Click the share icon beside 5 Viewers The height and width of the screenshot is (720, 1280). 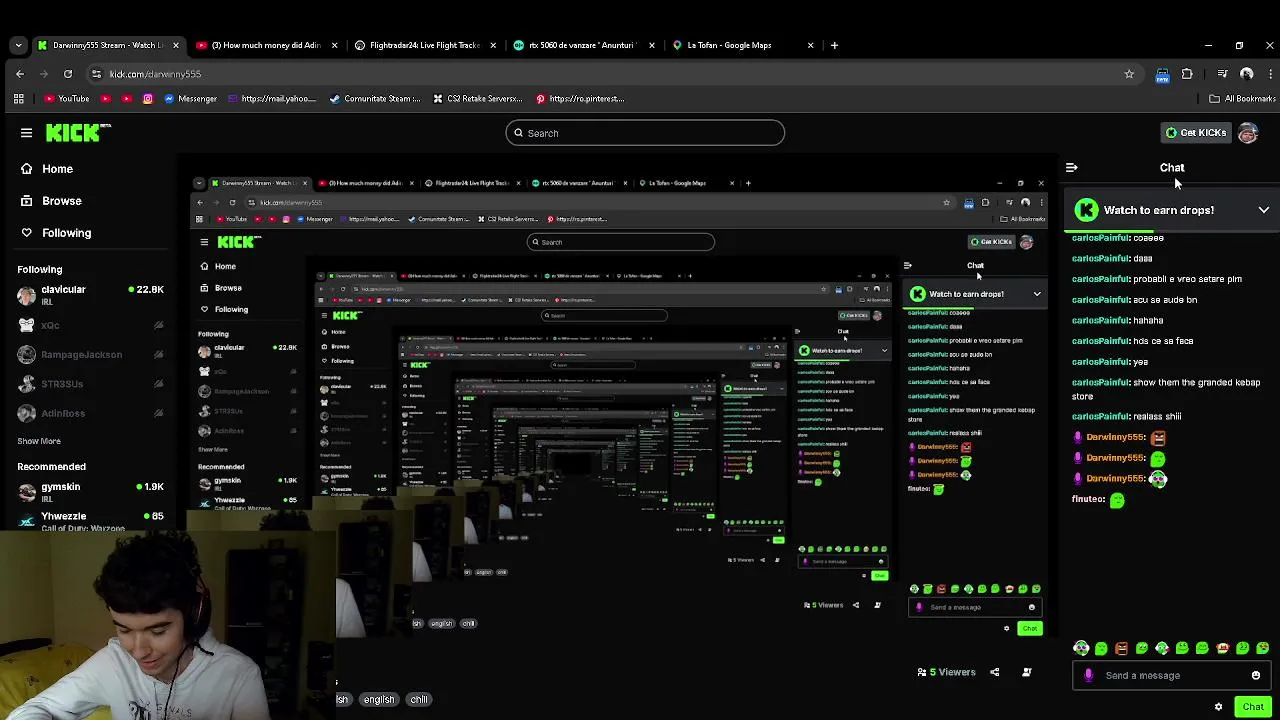pos(994,672)
